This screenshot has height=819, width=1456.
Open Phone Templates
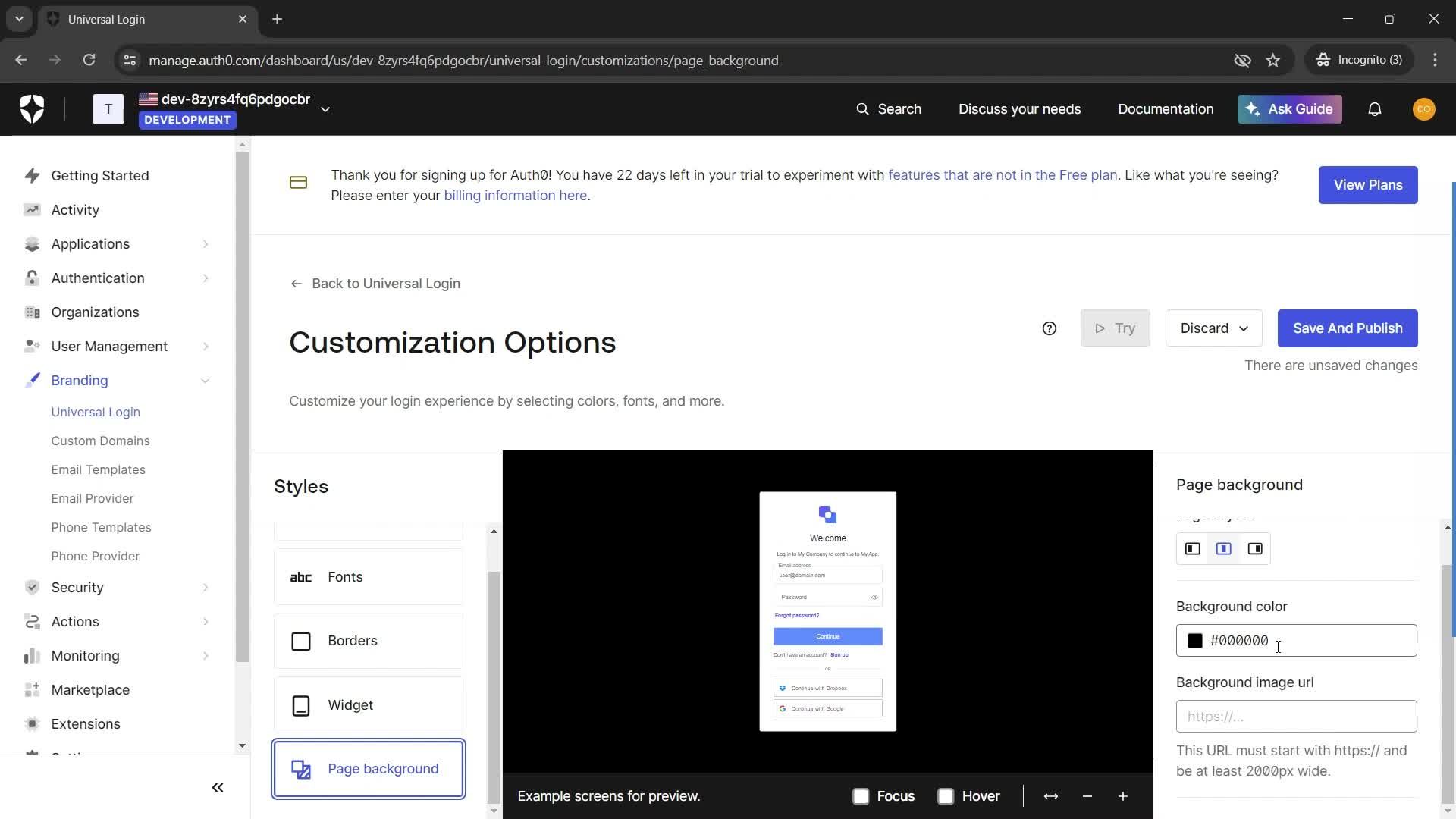[x=101, y=528]
